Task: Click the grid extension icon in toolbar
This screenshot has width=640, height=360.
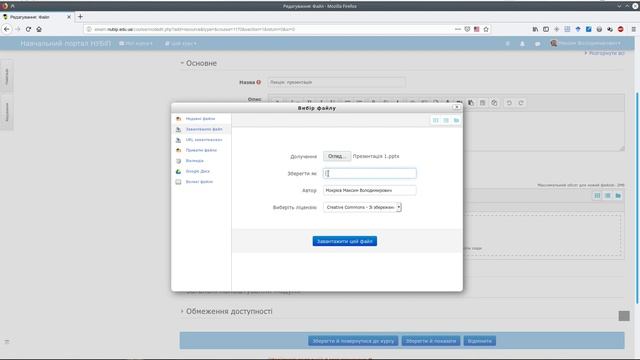Action: [x=567, y=29]
